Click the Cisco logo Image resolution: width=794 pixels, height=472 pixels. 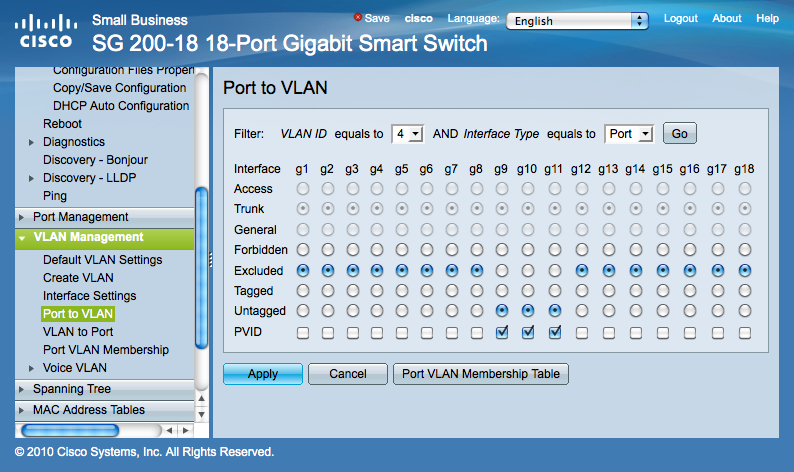pos(46,31)
